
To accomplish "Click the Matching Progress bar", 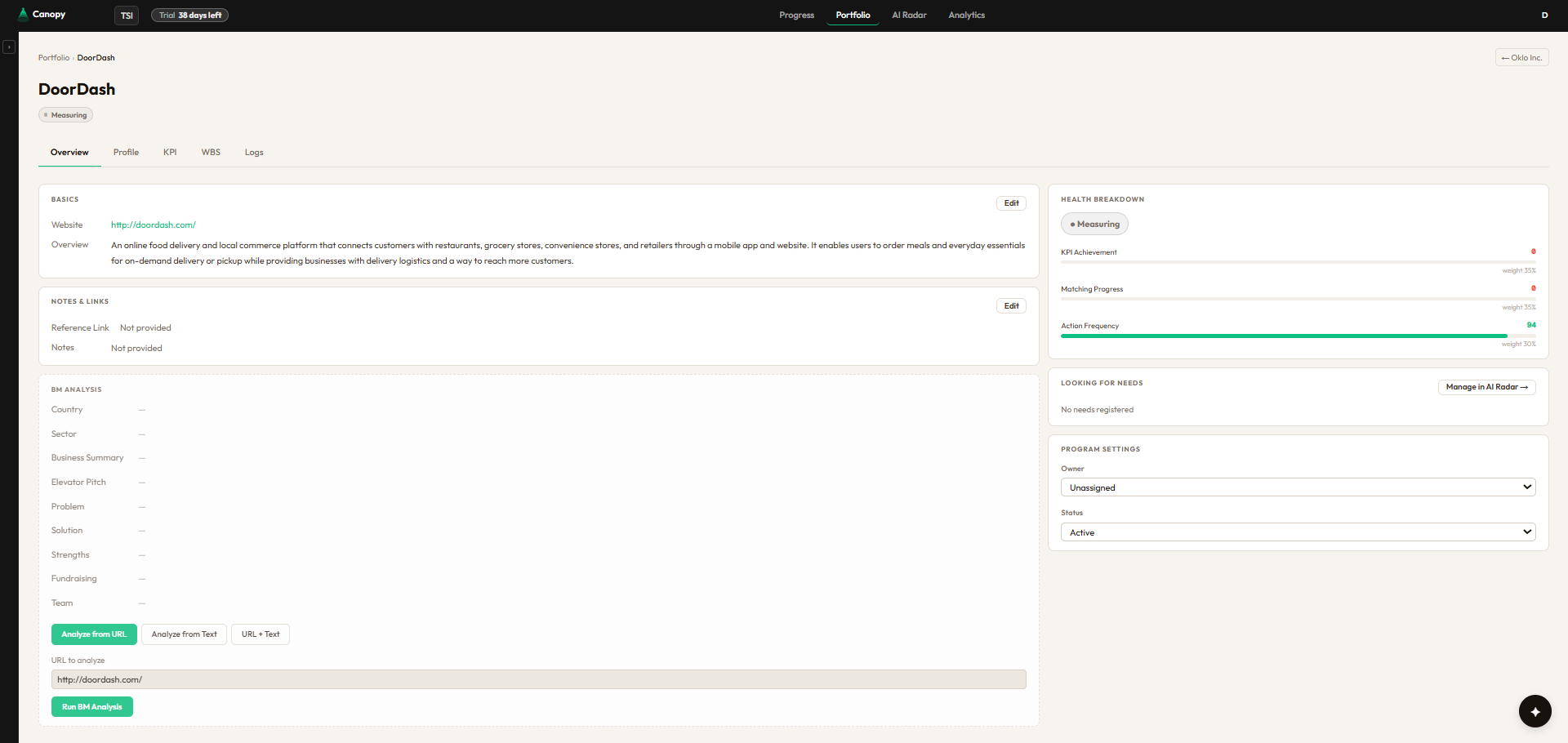I will (1298, 299).
